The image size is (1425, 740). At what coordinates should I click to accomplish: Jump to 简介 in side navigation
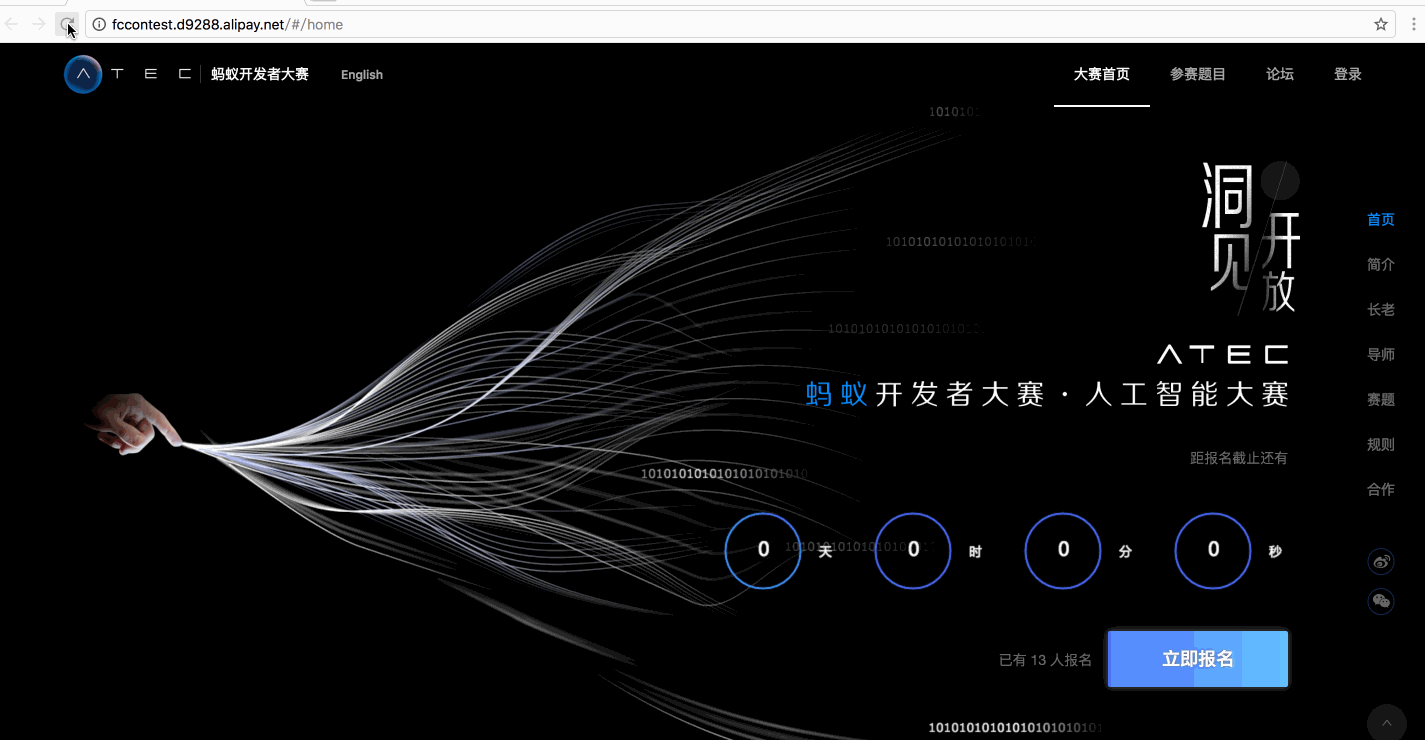[1381, 265]
